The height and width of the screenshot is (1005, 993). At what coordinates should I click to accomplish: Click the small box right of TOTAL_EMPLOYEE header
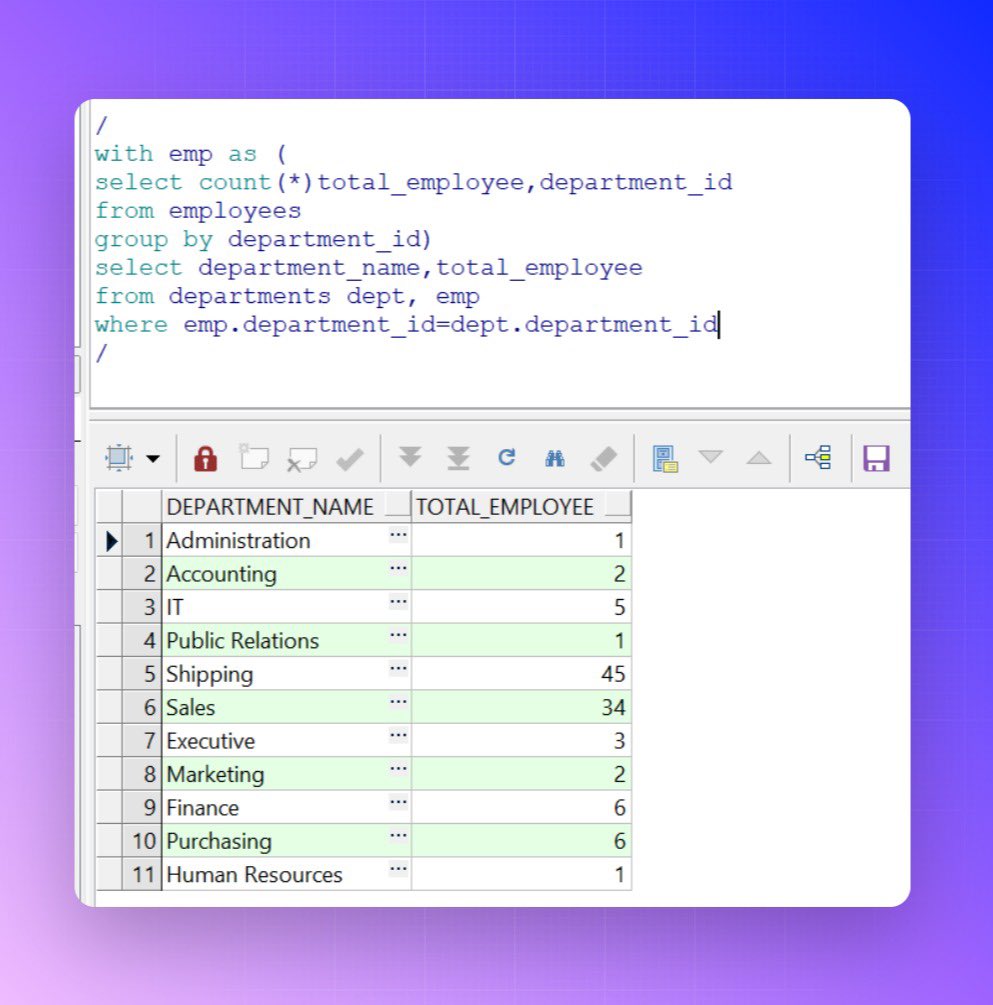(618, 504)
